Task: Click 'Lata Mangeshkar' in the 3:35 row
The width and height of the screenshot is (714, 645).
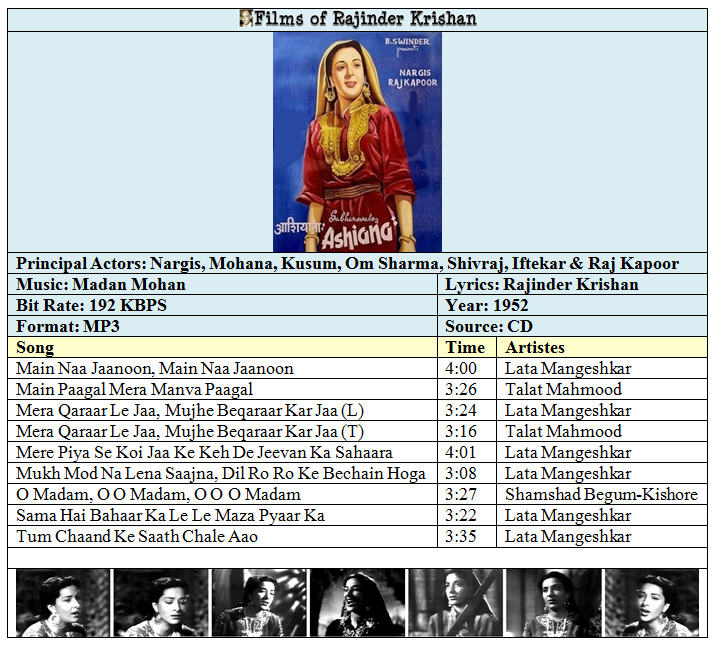Action: [x=568, y=536]
